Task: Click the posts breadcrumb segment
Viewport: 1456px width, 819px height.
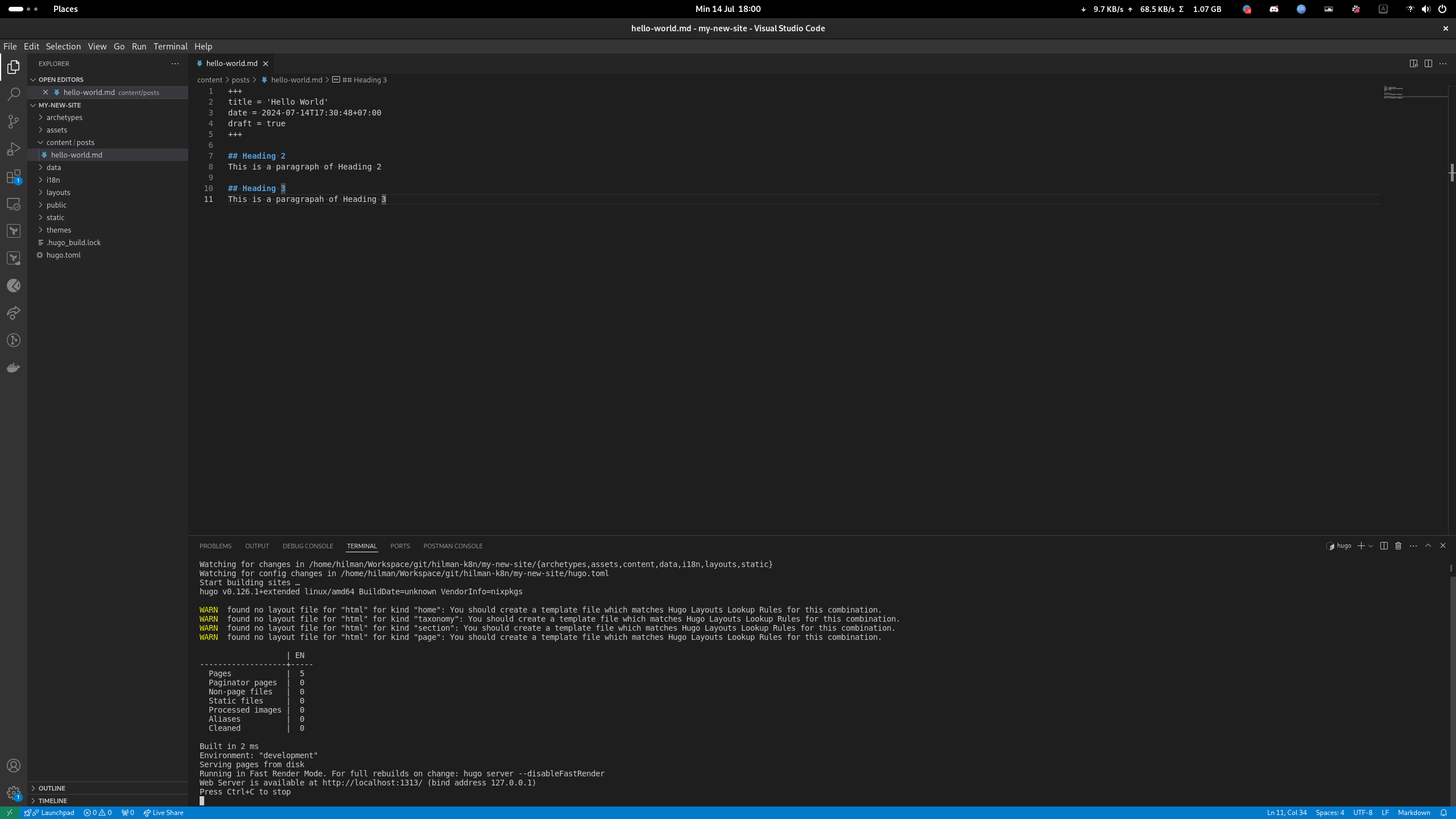Action: (241, 80)
